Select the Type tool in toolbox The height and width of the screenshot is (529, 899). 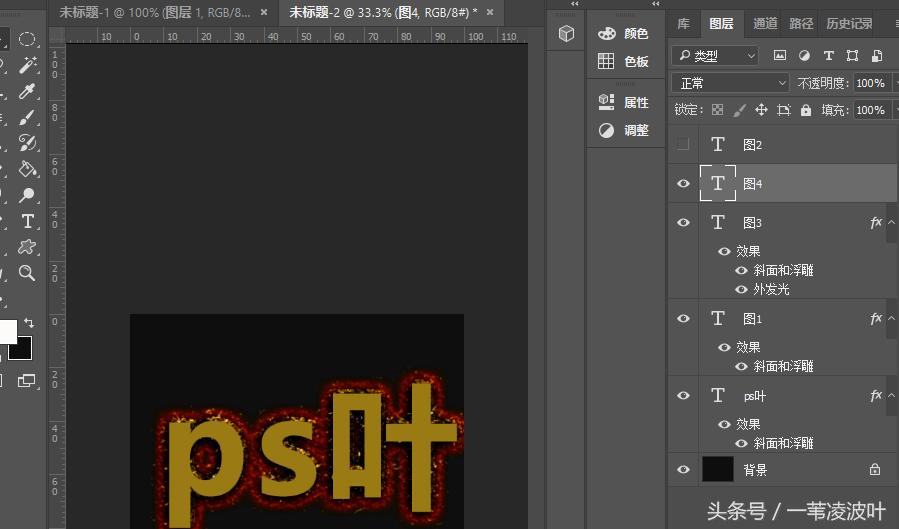pyautogui.click(x=27, y=221)
